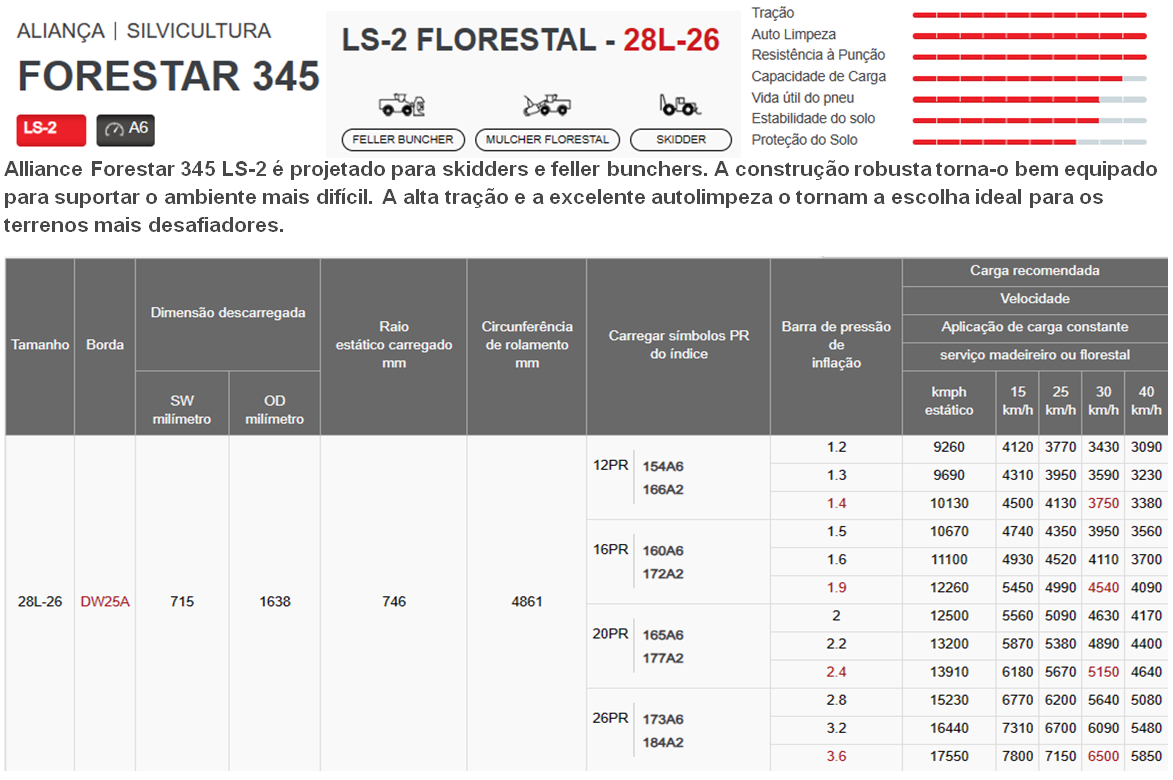
Task: Click the 166A2 load index
Action: tap(663, 490)
